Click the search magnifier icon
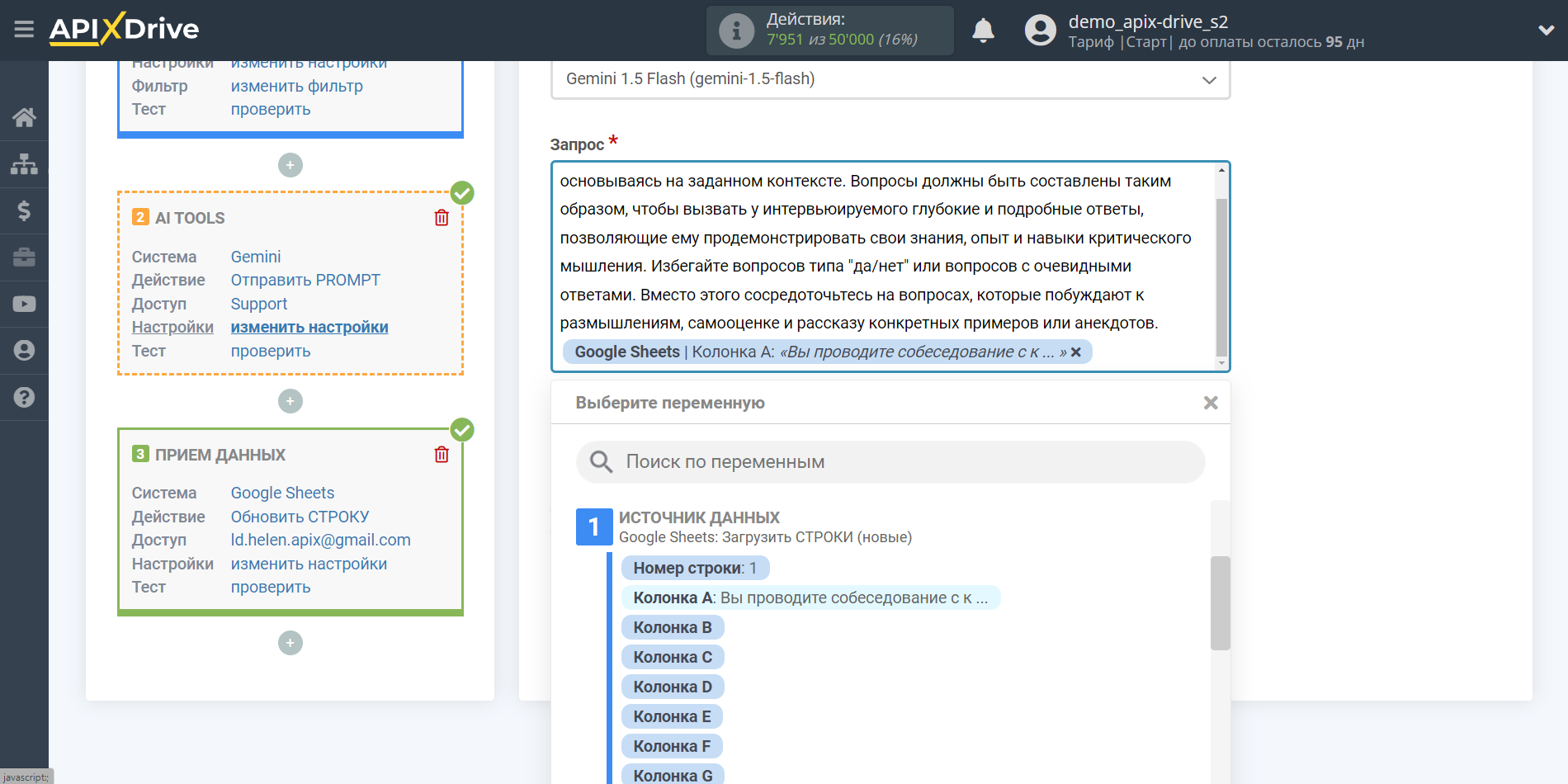This screenshot has width=1568, height=784. point(602,462)
